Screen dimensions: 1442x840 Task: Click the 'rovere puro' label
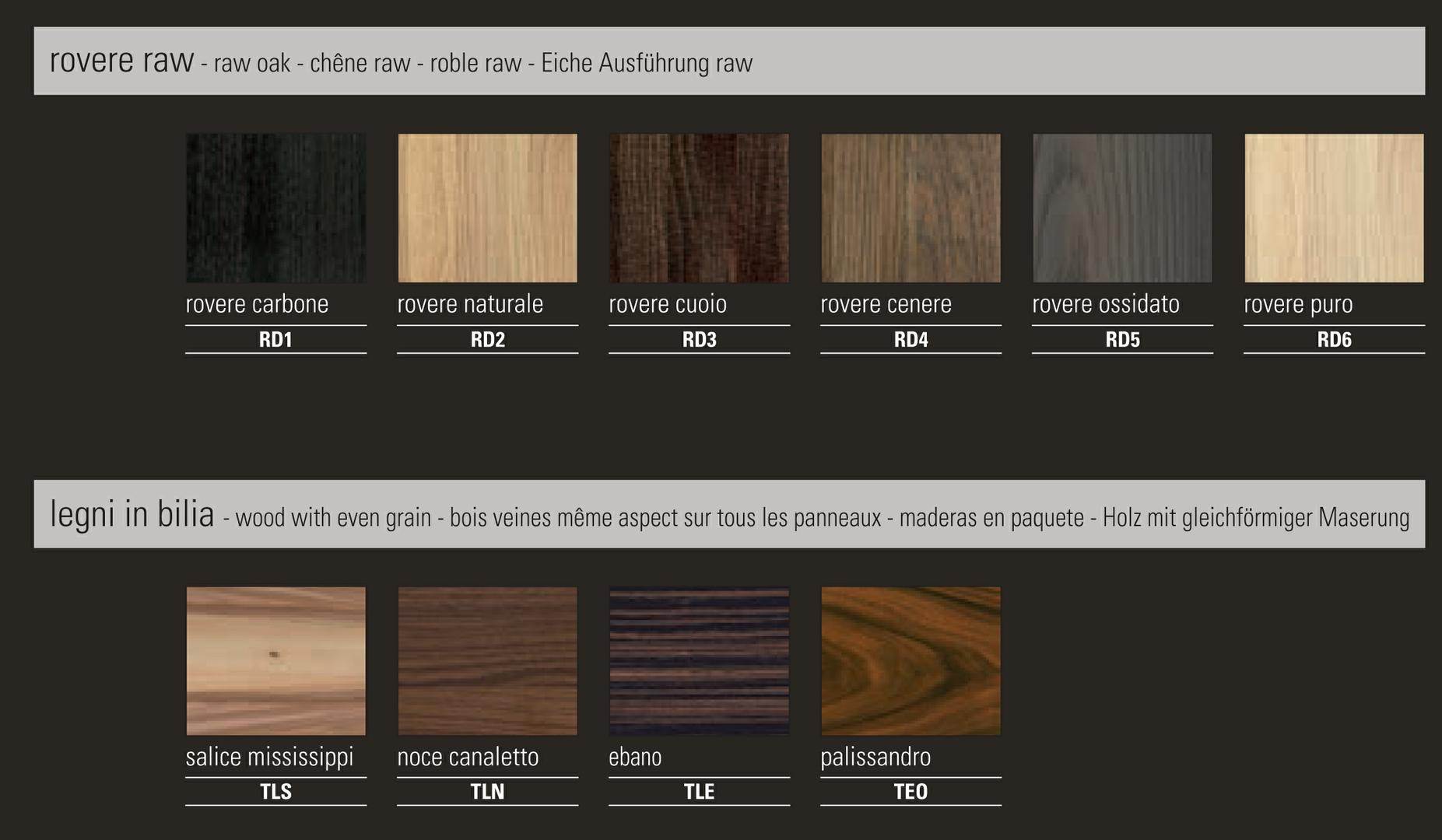1298,304
